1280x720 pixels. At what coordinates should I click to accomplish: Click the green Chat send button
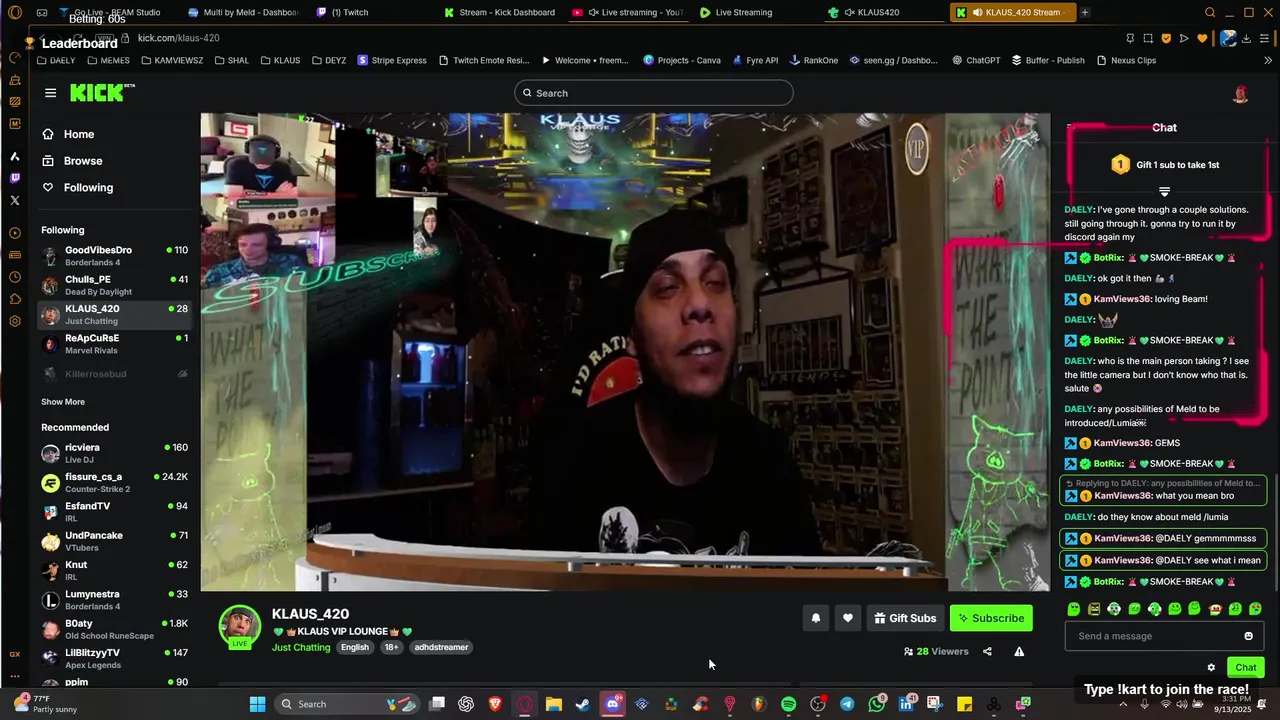[1245, 667]
